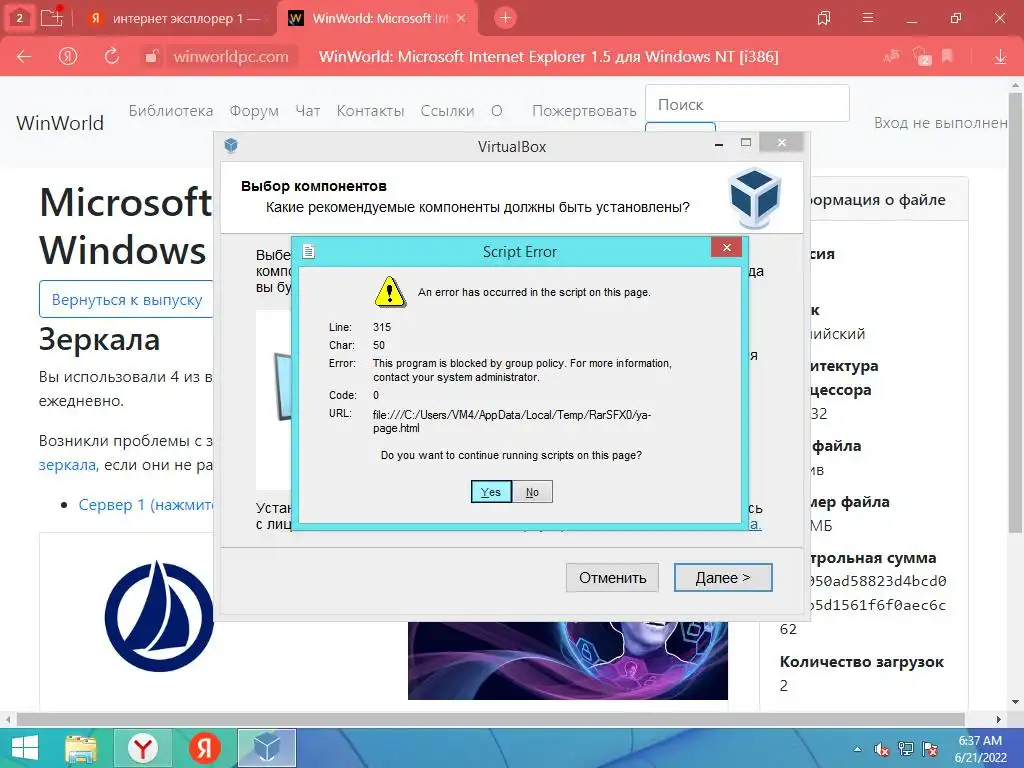Open Yandex Browser taskbar icon

[x=143, y=748]
